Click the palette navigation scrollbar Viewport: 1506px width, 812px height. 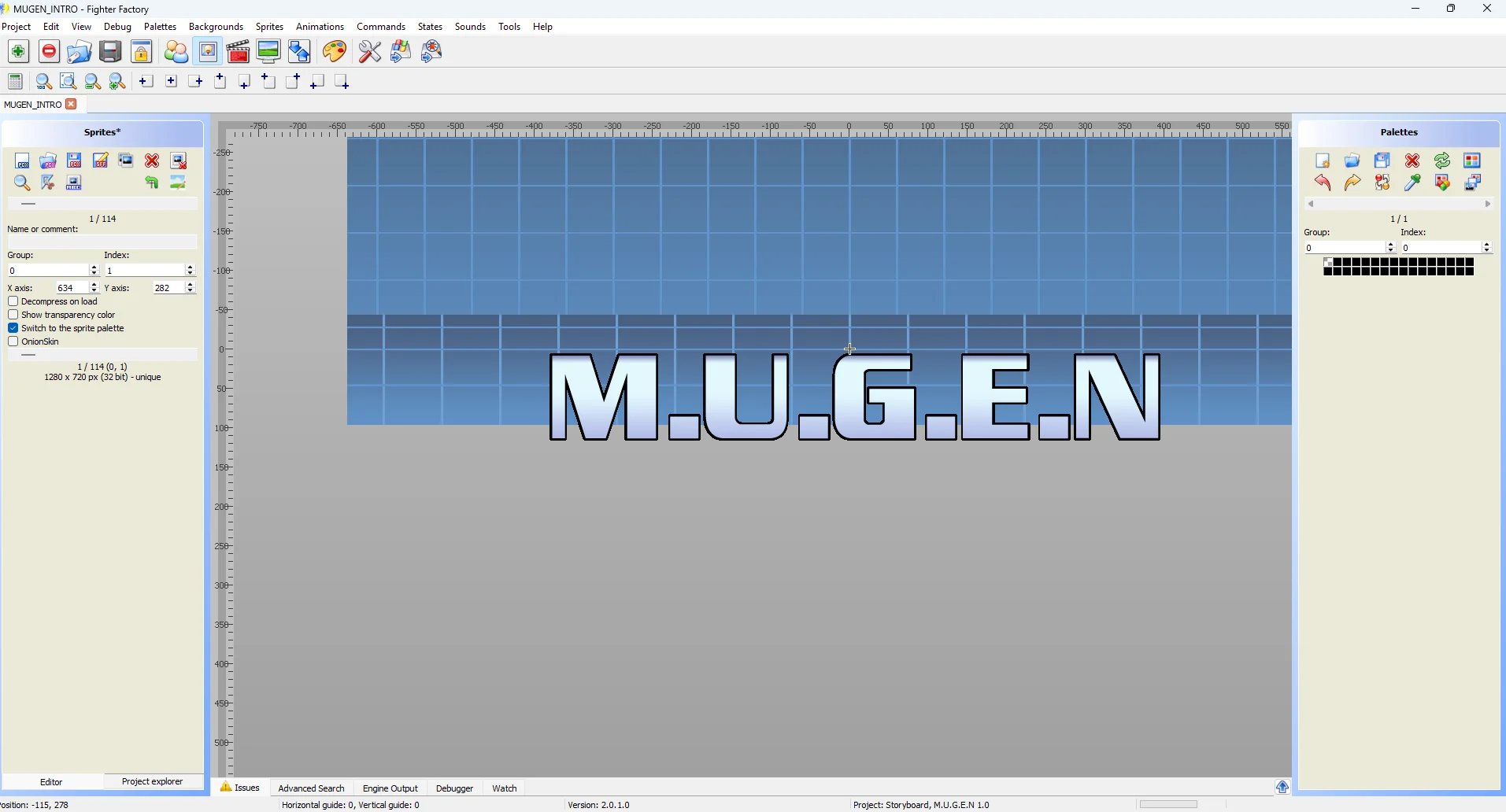(x=1400, y=205)
